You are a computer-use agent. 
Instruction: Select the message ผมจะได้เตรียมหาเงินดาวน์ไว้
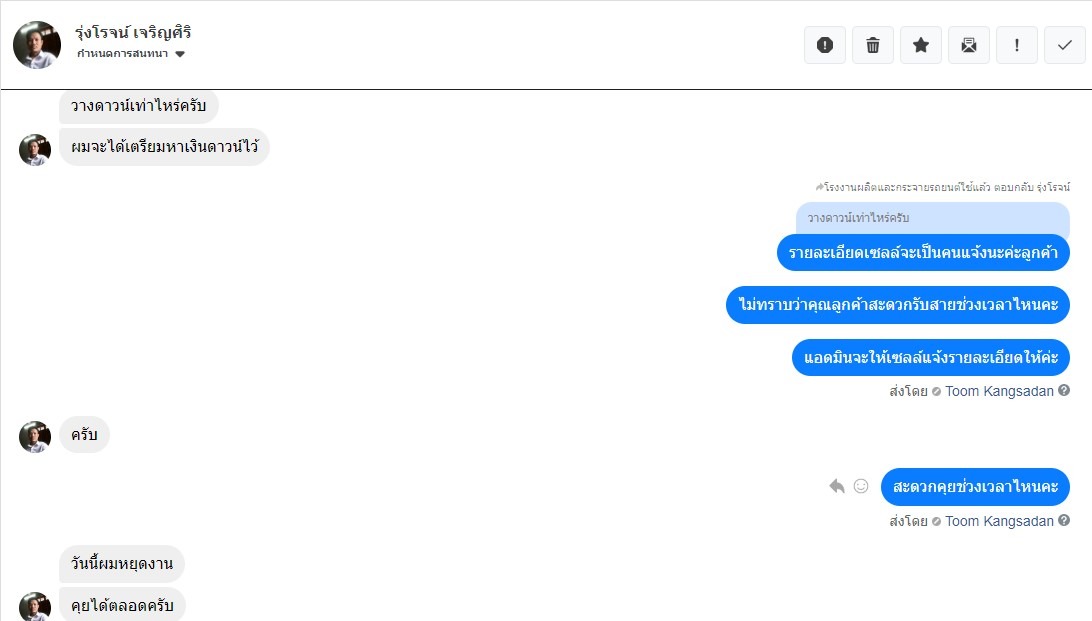164,147
